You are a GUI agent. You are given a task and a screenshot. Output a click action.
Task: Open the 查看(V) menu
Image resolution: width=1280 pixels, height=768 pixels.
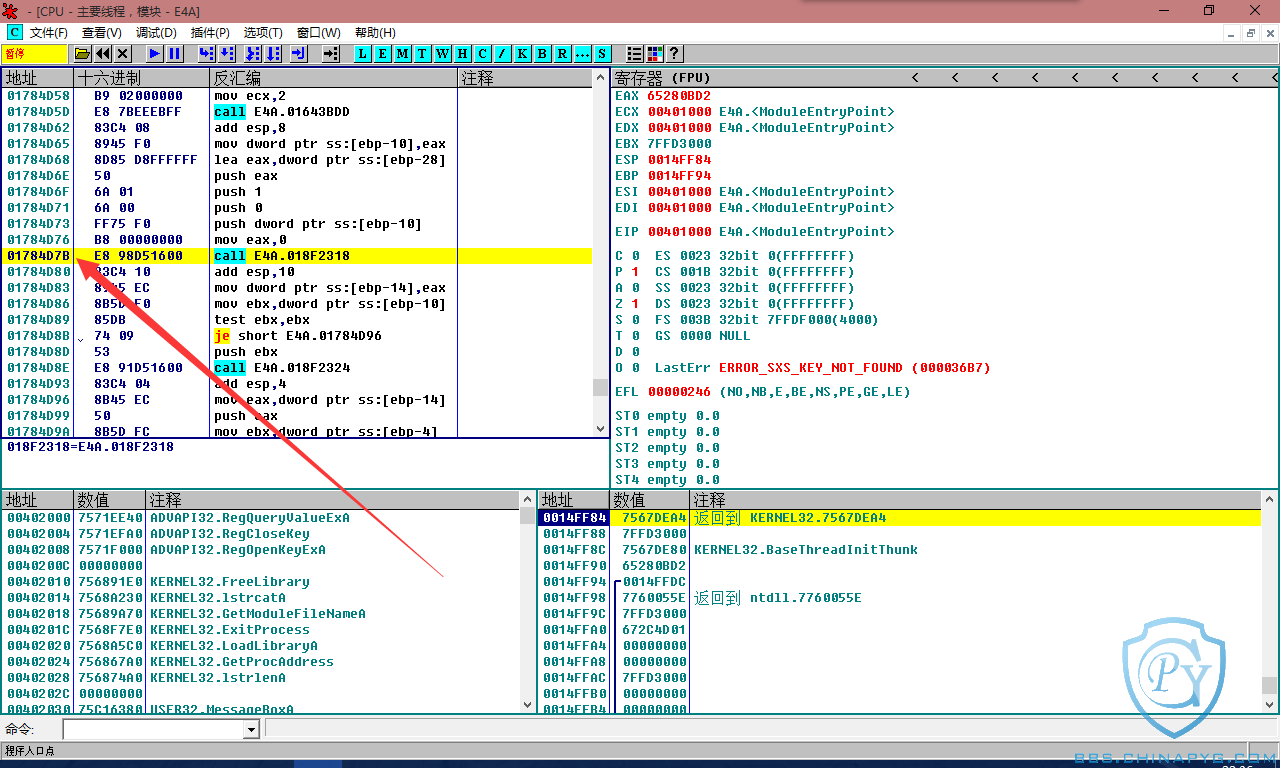point(102,33)
